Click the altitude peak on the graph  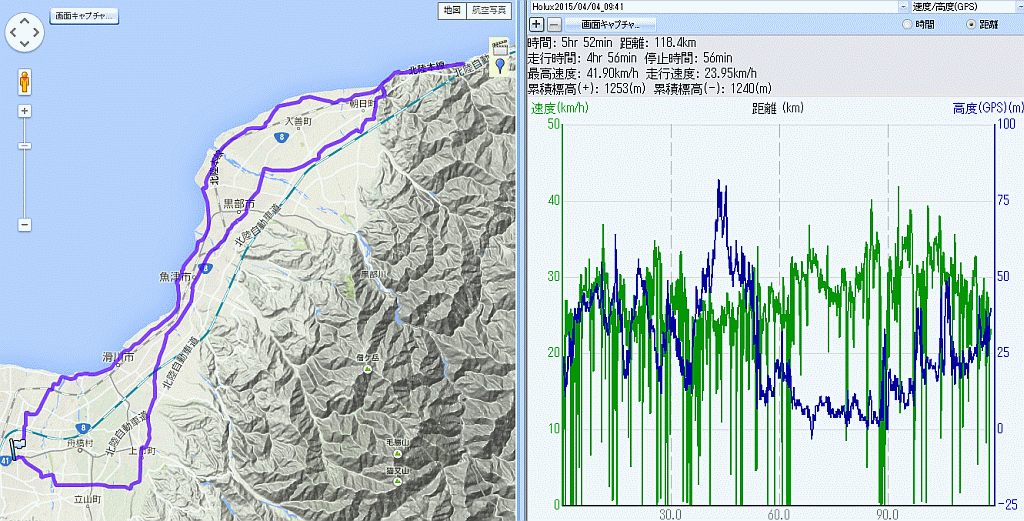tap(718, 182)
